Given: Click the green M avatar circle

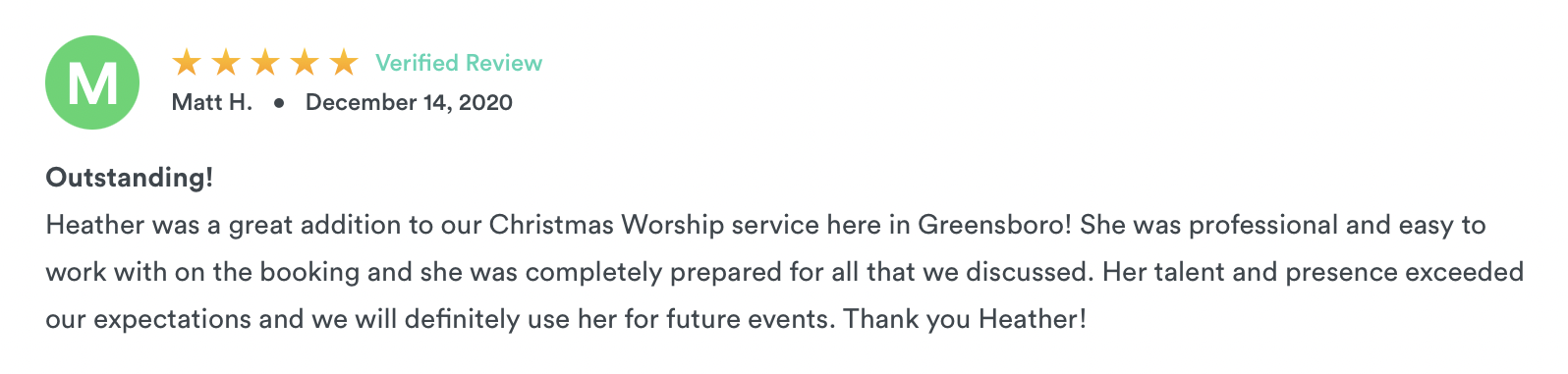Looking at the screenshot, I should (92, 82).
